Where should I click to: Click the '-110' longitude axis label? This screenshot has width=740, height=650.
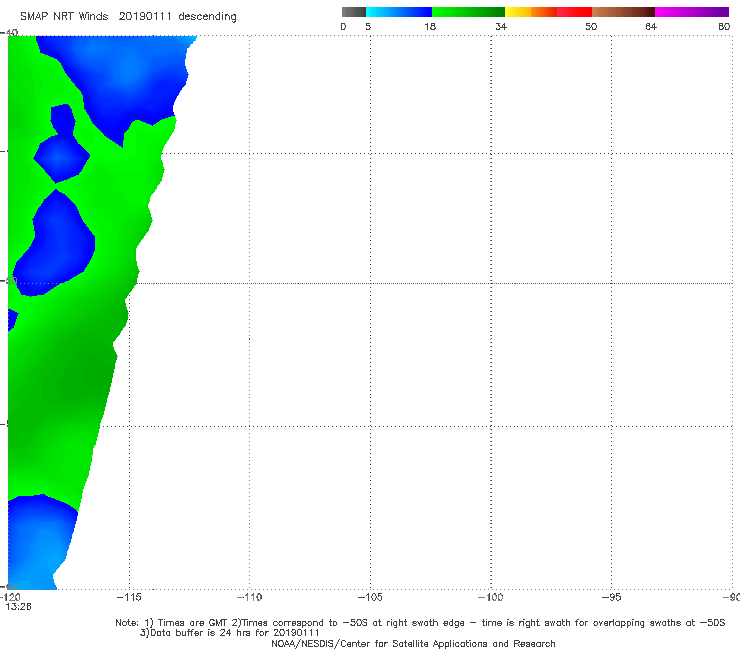249,597
